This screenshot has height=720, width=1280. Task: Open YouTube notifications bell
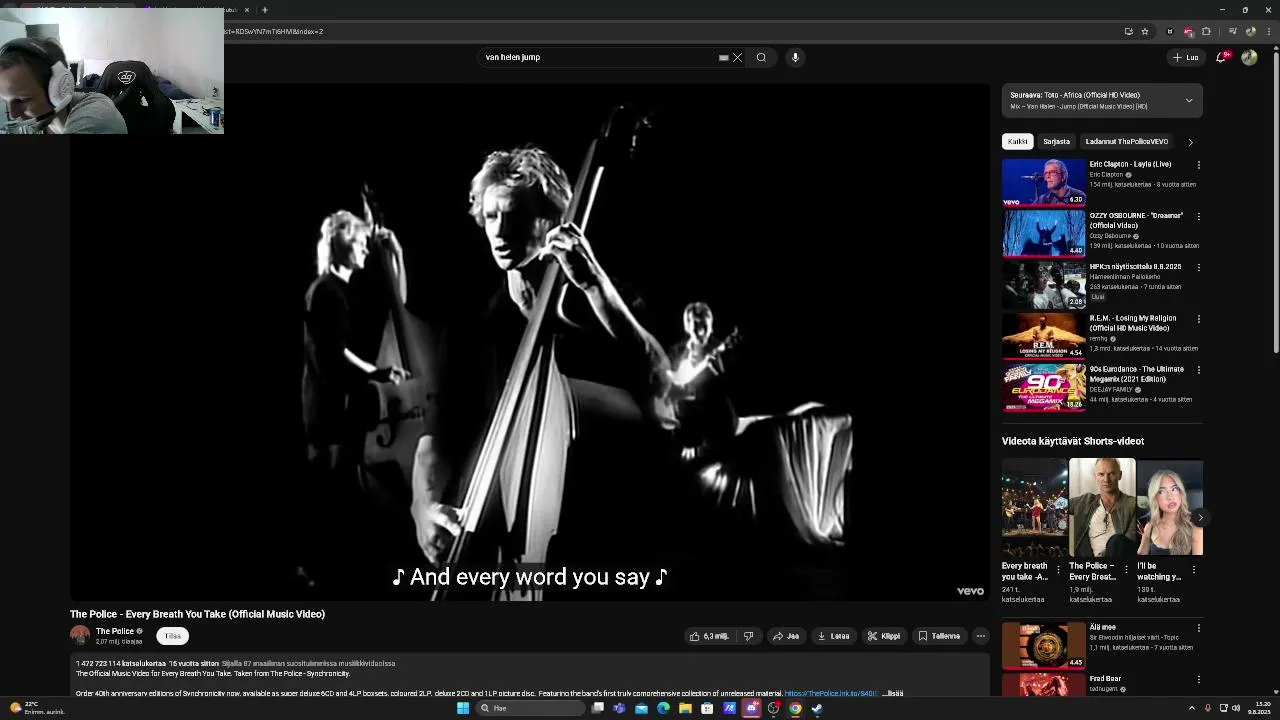1221,57
